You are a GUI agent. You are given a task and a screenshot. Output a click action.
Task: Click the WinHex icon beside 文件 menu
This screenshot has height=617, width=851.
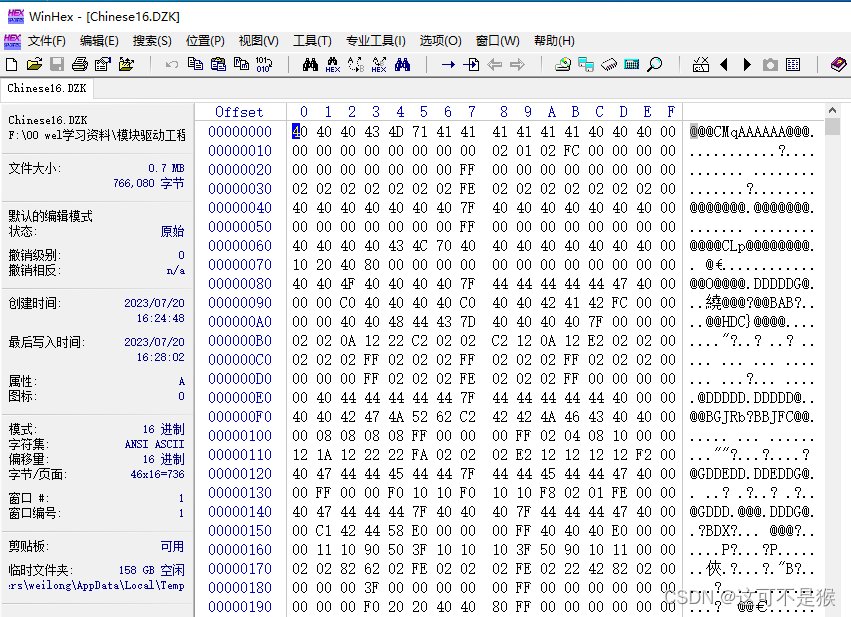(12, 41)
